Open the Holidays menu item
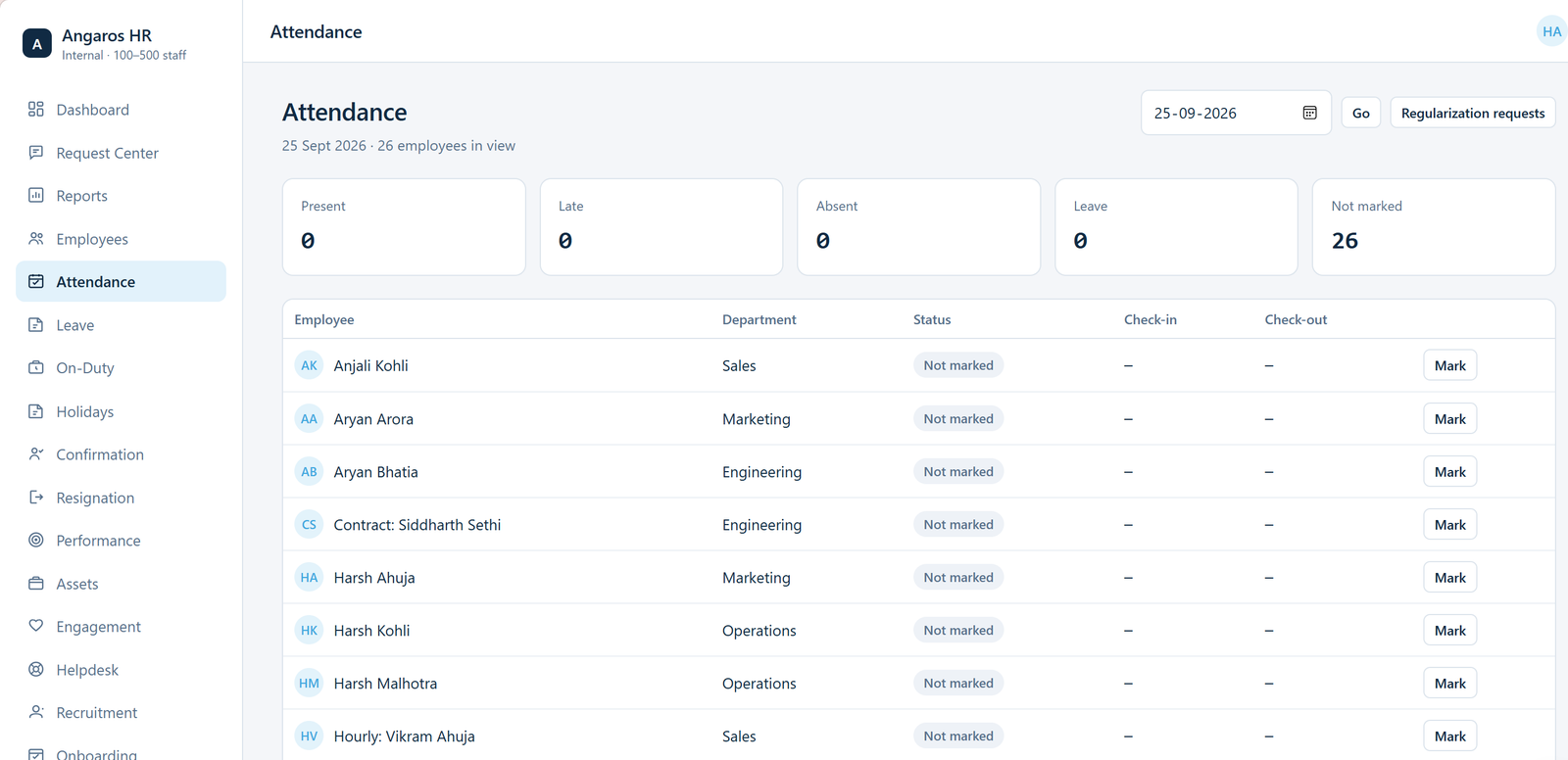This screenshot has width=1568, height=760. pos(121,411)
